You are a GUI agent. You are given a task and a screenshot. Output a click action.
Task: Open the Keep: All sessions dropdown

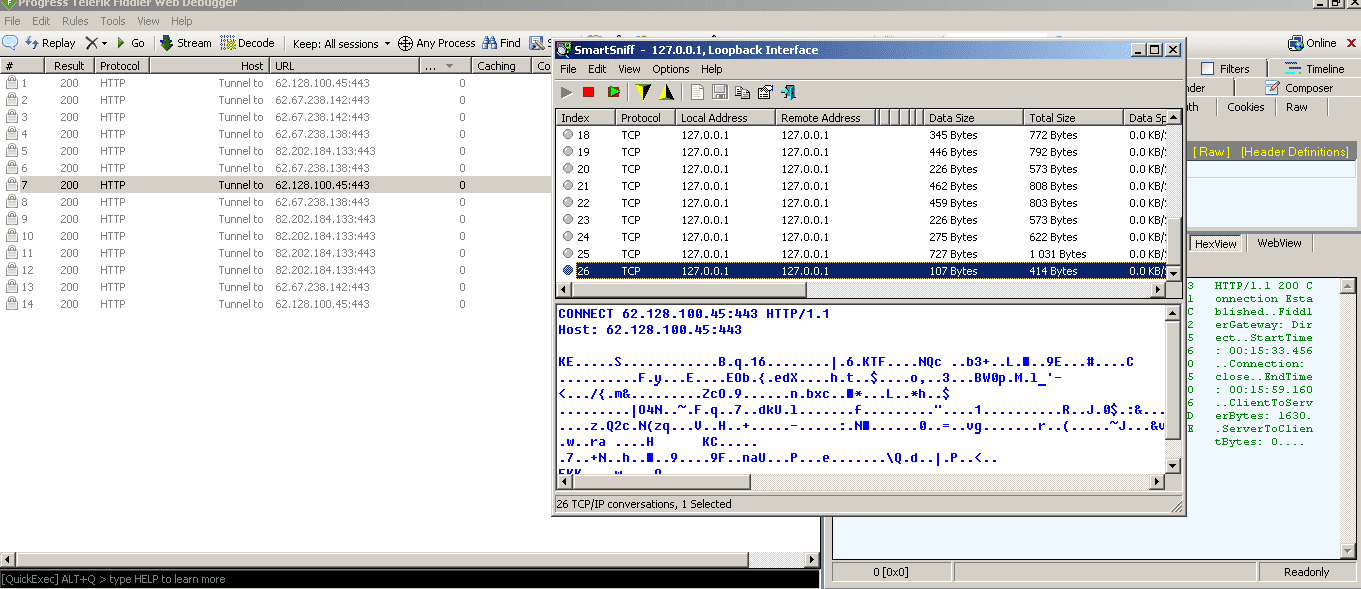341,43
